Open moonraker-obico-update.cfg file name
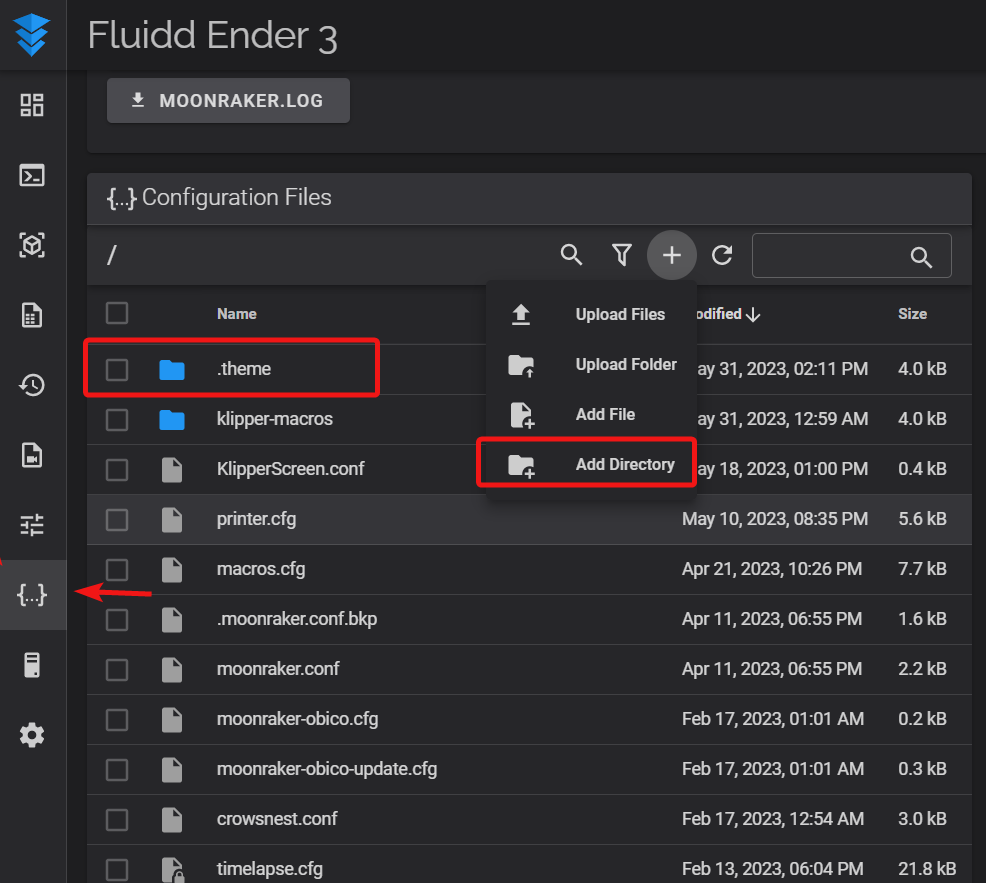 [x=327, y=769]
